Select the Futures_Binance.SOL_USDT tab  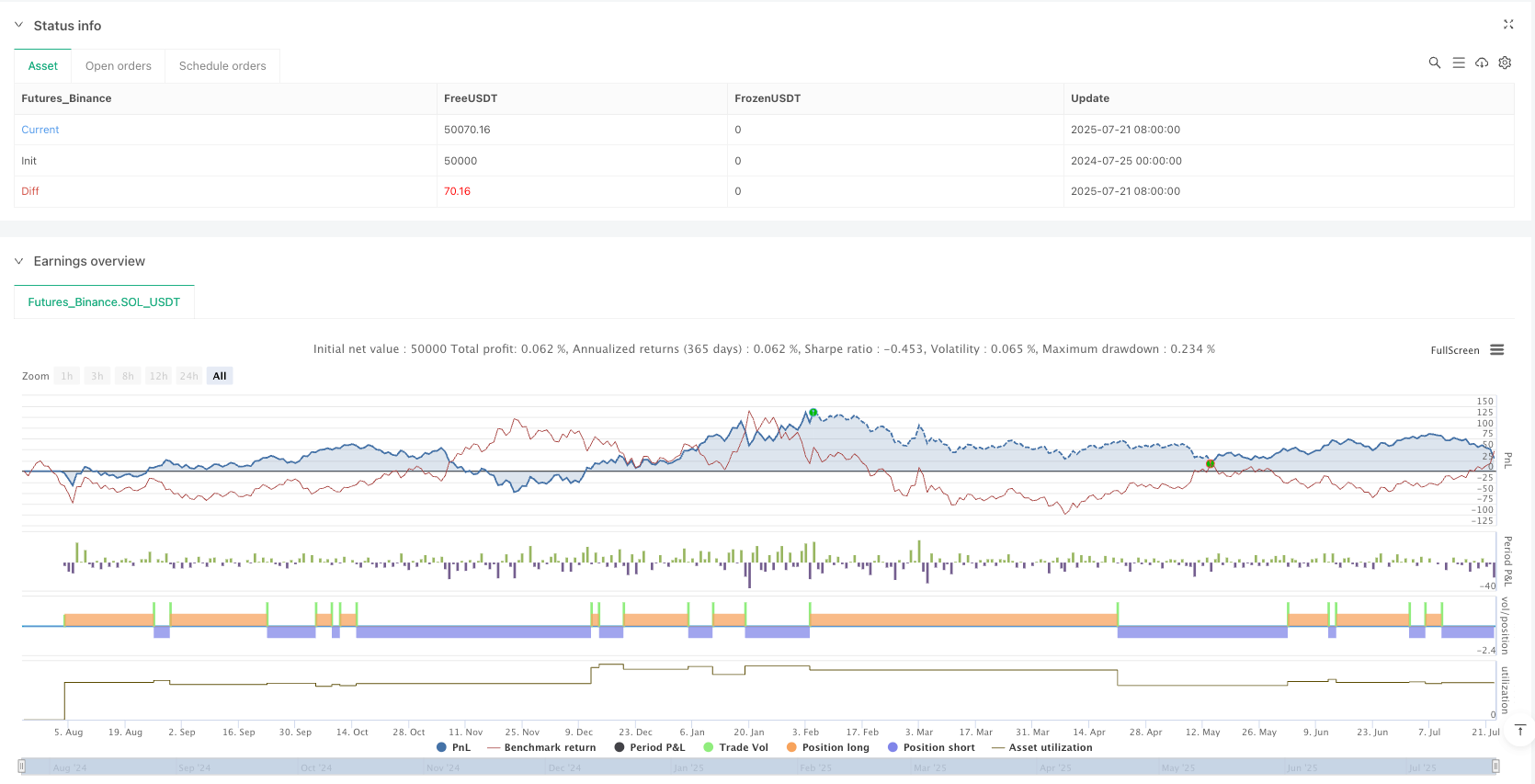[x=104, y=302]
